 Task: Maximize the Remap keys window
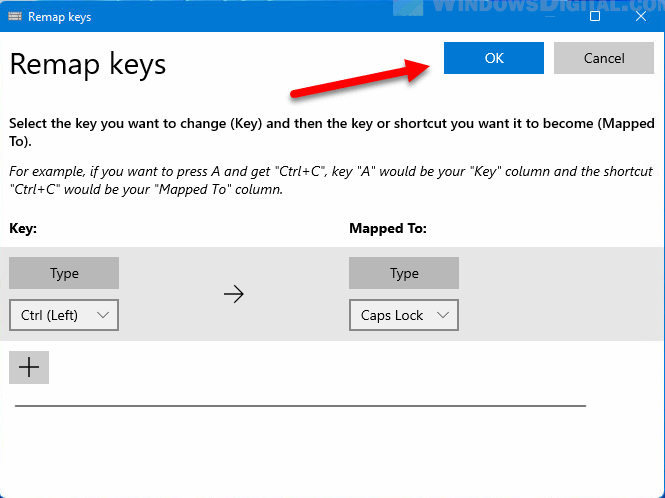[595, 16]
